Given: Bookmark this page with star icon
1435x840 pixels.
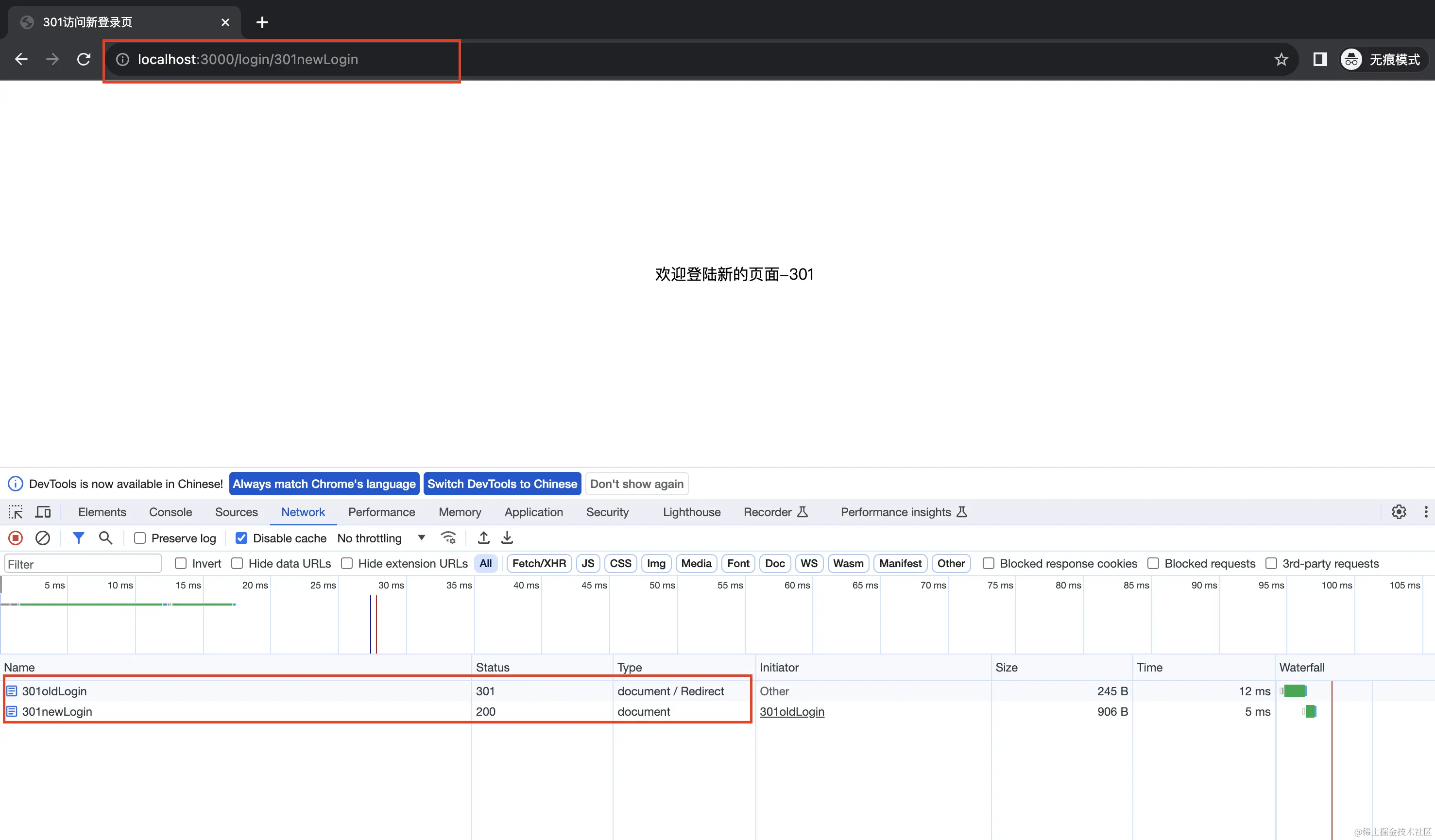Looking at the screenshot, I should [x=1281, y=59].
